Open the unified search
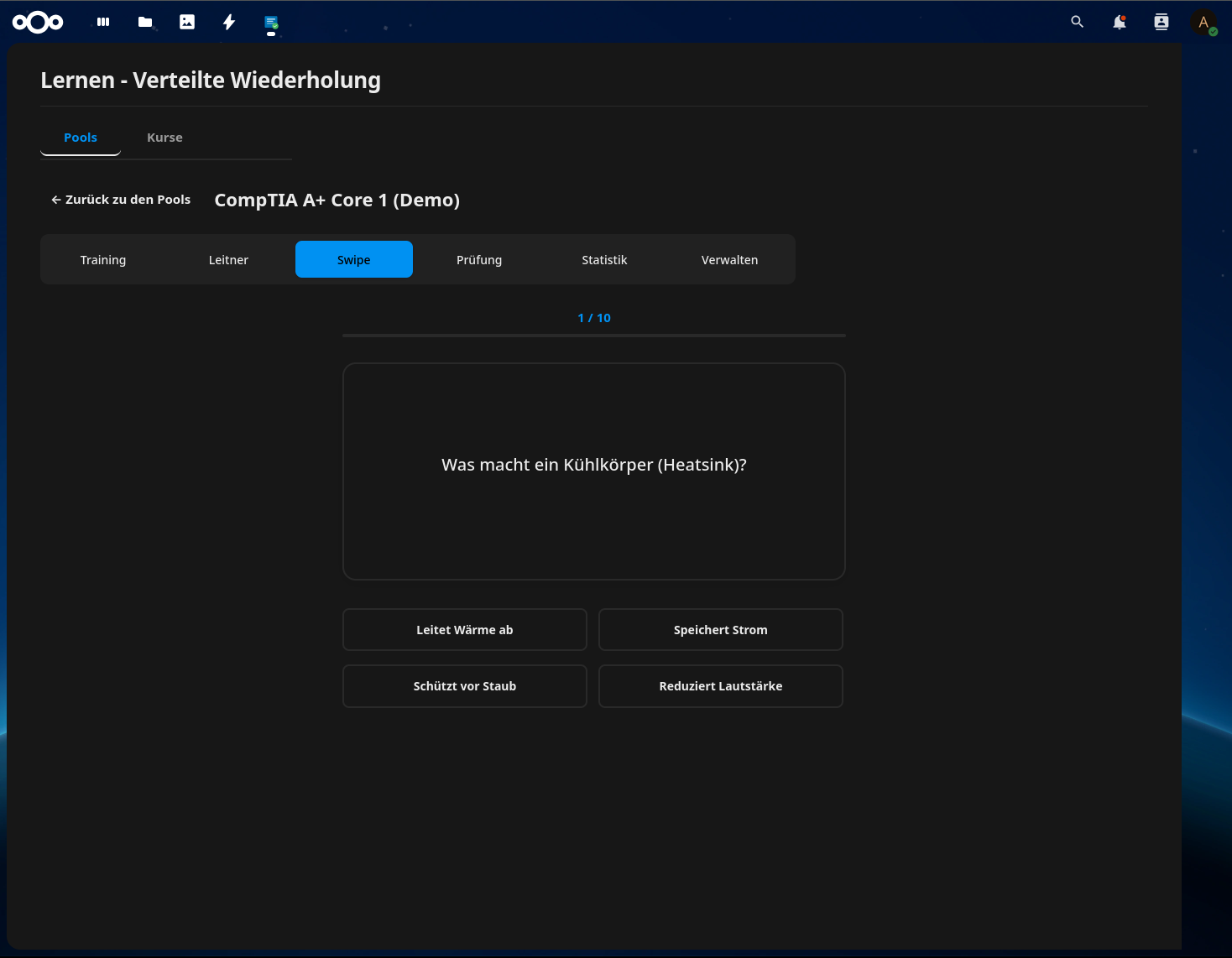Screen dimensions: 1232x958 pos(1077,22)
